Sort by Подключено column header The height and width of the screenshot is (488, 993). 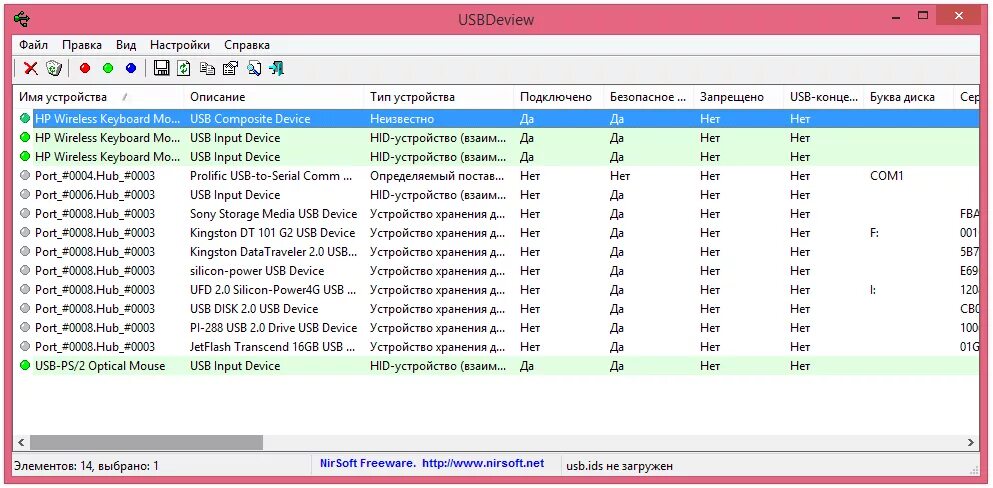[559, 97]
